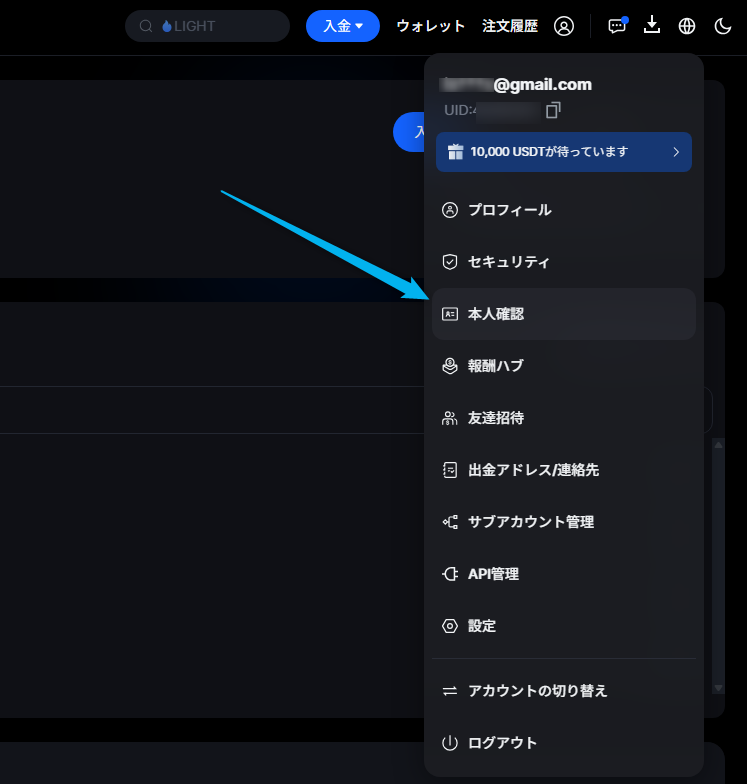The image size is (747, 784).
Task: Open the language globe icon
Action: [x=686, y=26]
